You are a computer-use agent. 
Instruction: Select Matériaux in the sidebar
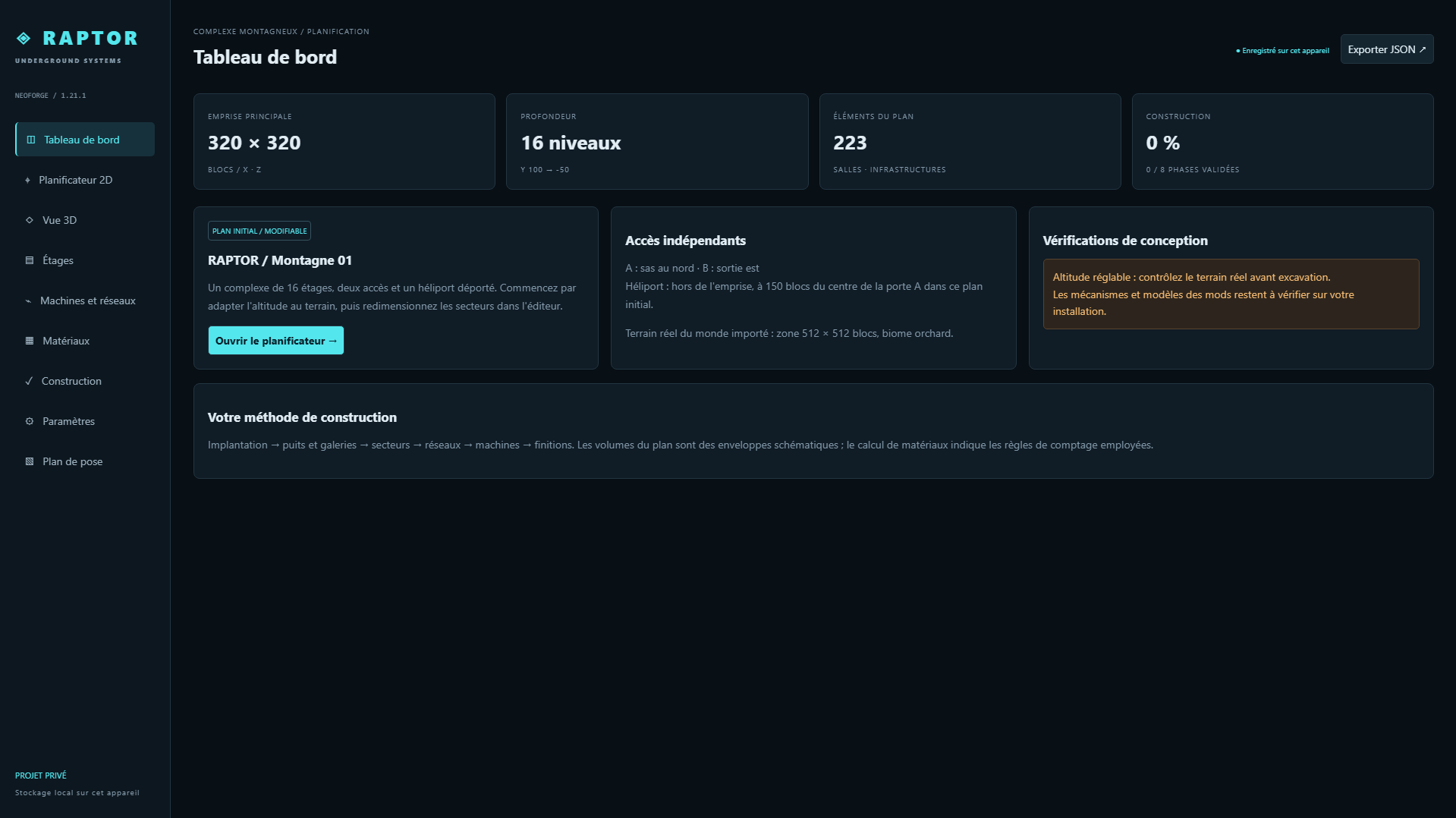85,341
